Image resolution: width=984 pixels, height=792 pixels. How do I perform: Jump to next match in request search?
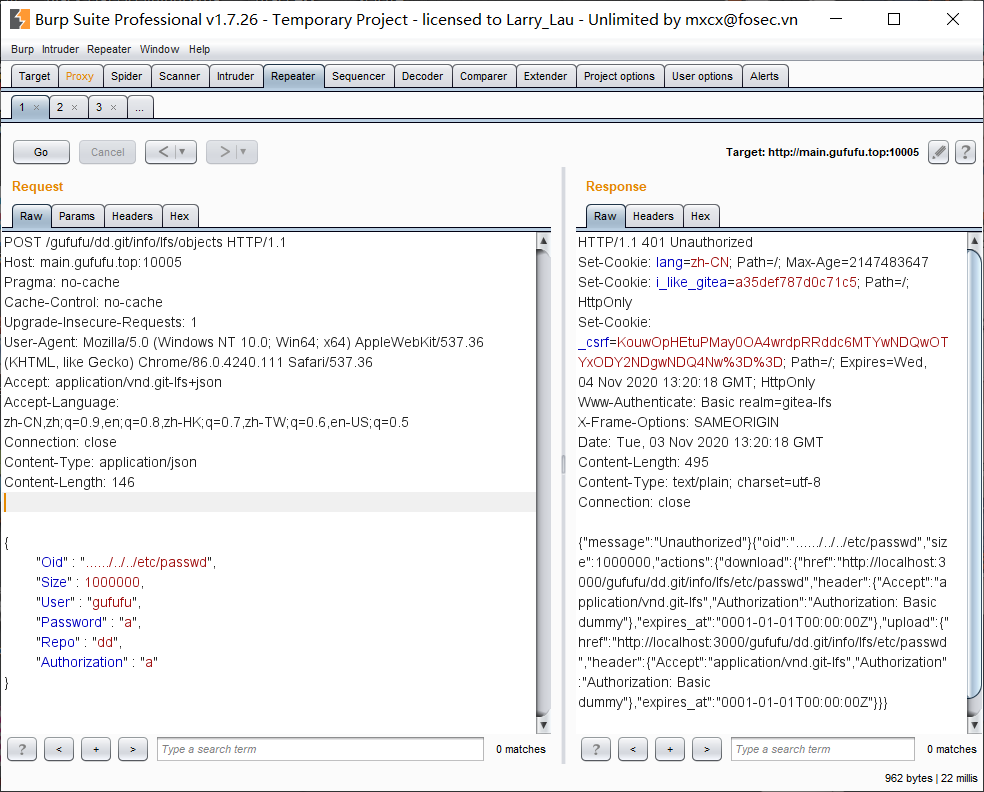point(133,749)
